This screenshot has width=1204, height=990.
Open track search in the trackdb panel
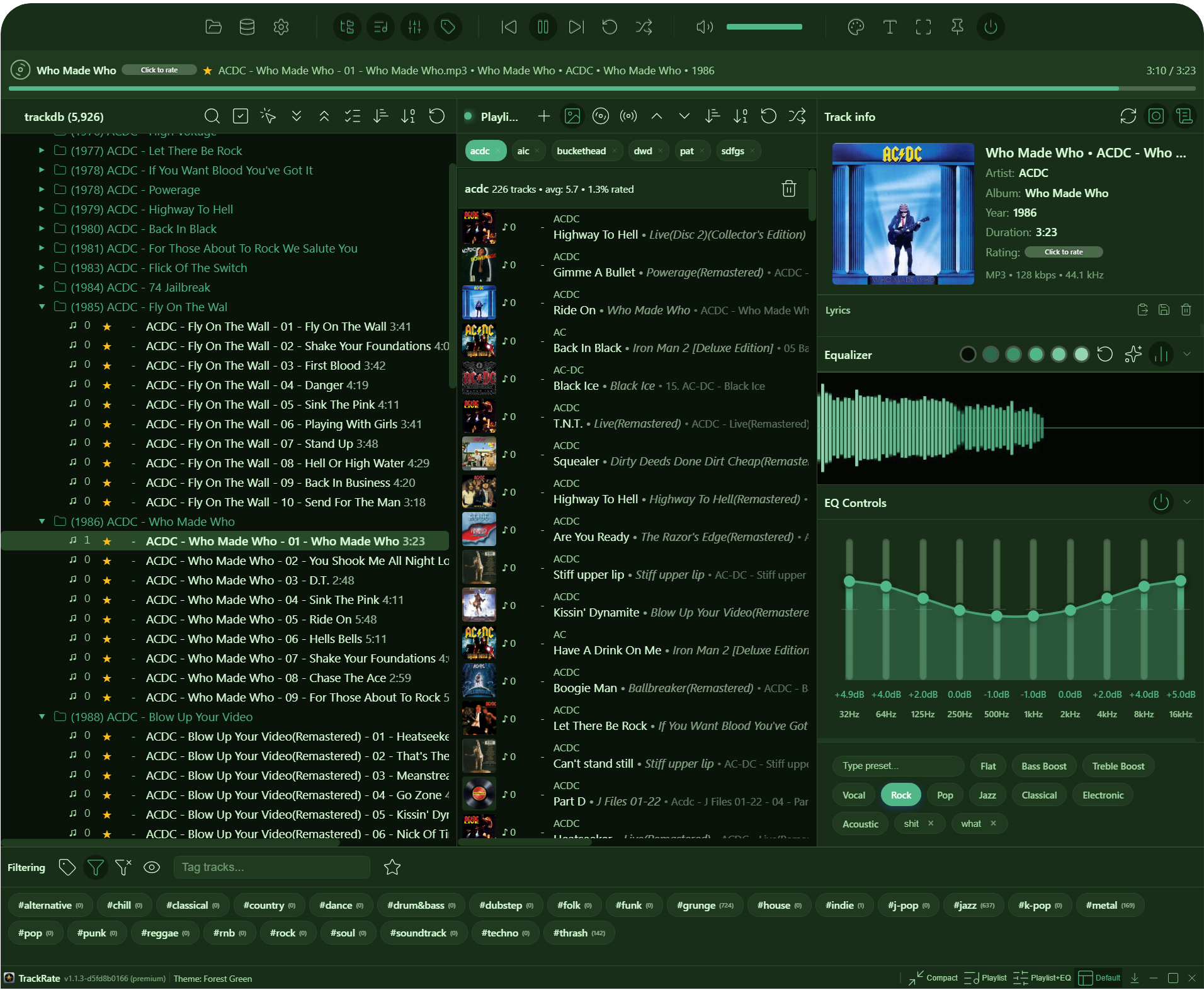click(x=212, y=116)
